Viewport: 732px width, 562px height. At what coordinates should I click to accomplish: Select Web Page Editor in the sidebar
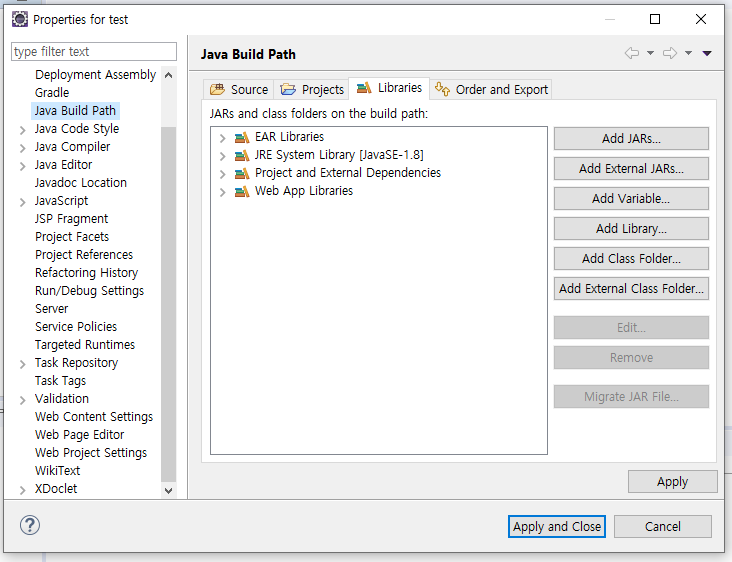pyautogui.click(x=79, y=435)
